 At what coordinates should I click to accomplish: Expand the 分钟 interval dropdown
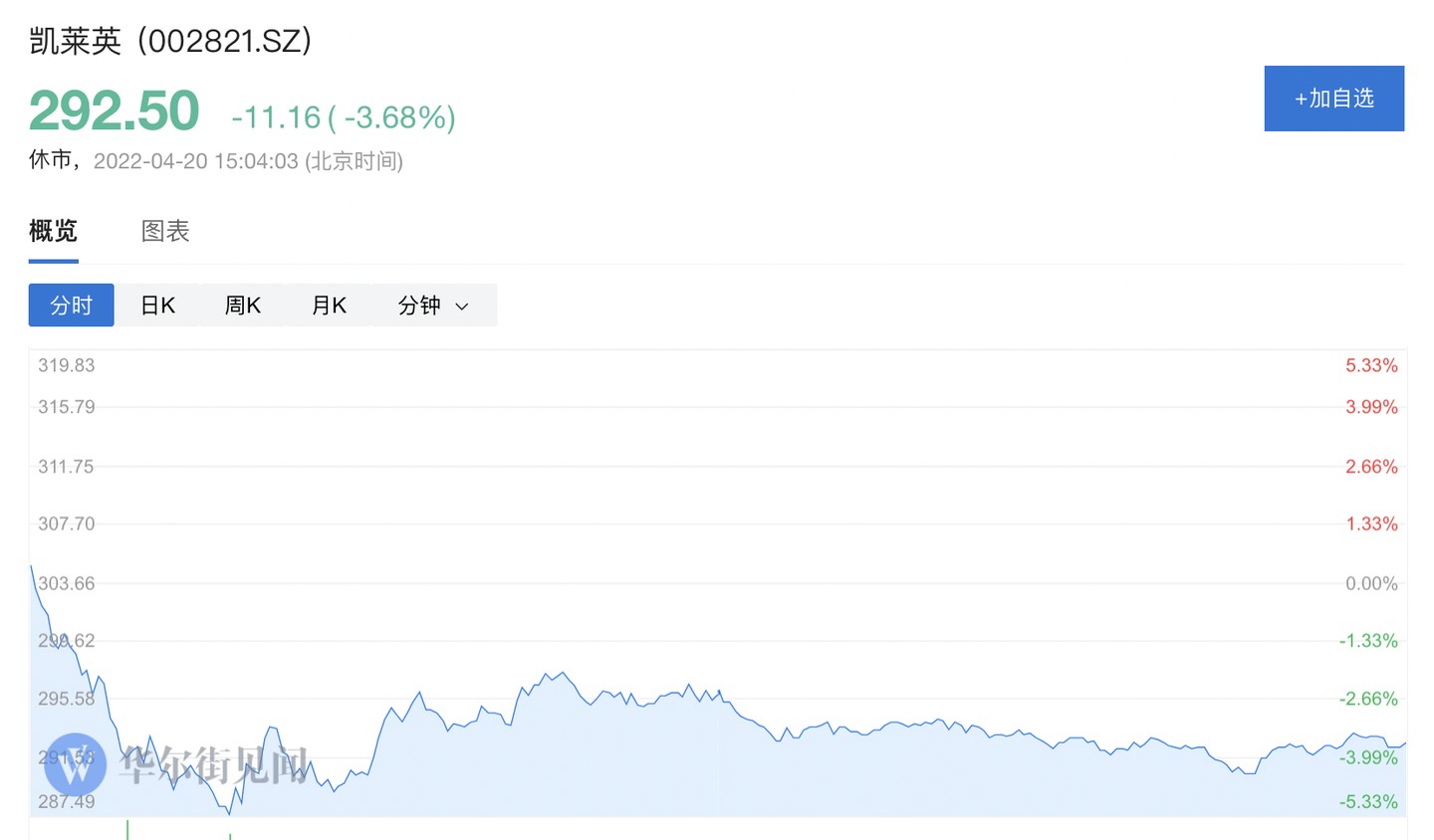coord(432,306)
